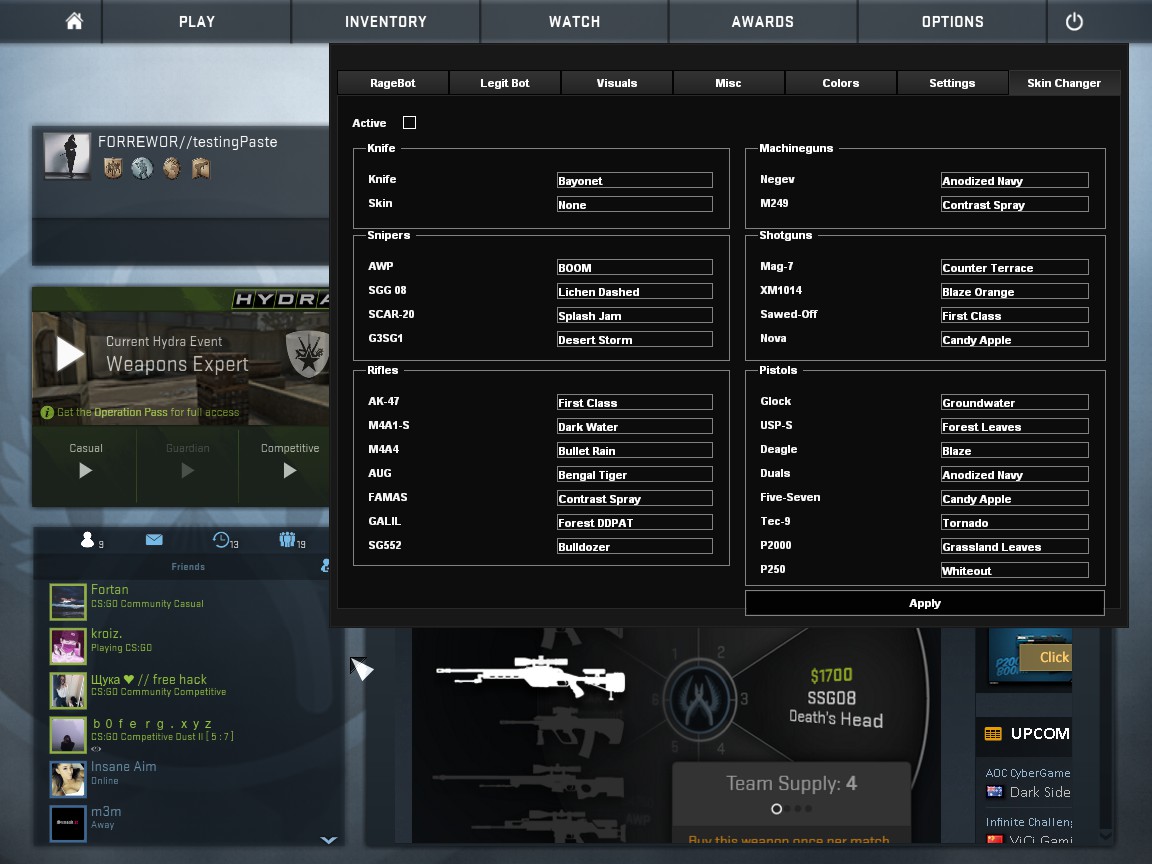Go to the home screen icon
Viewport: 1152px width, 864px height.
(74, 21)
